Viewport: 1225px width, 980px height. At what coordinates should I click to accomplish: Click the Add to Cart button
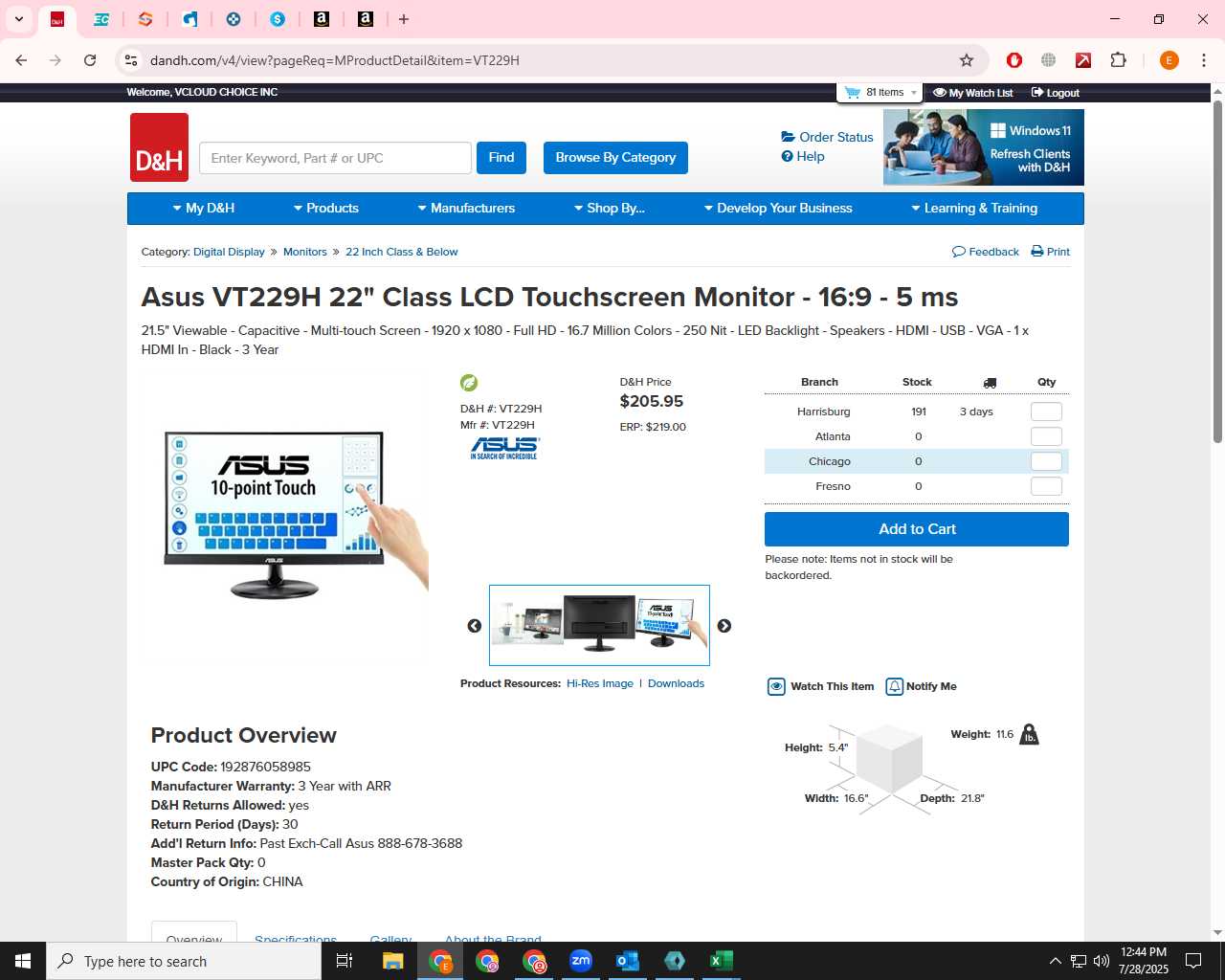pos(917,529)
